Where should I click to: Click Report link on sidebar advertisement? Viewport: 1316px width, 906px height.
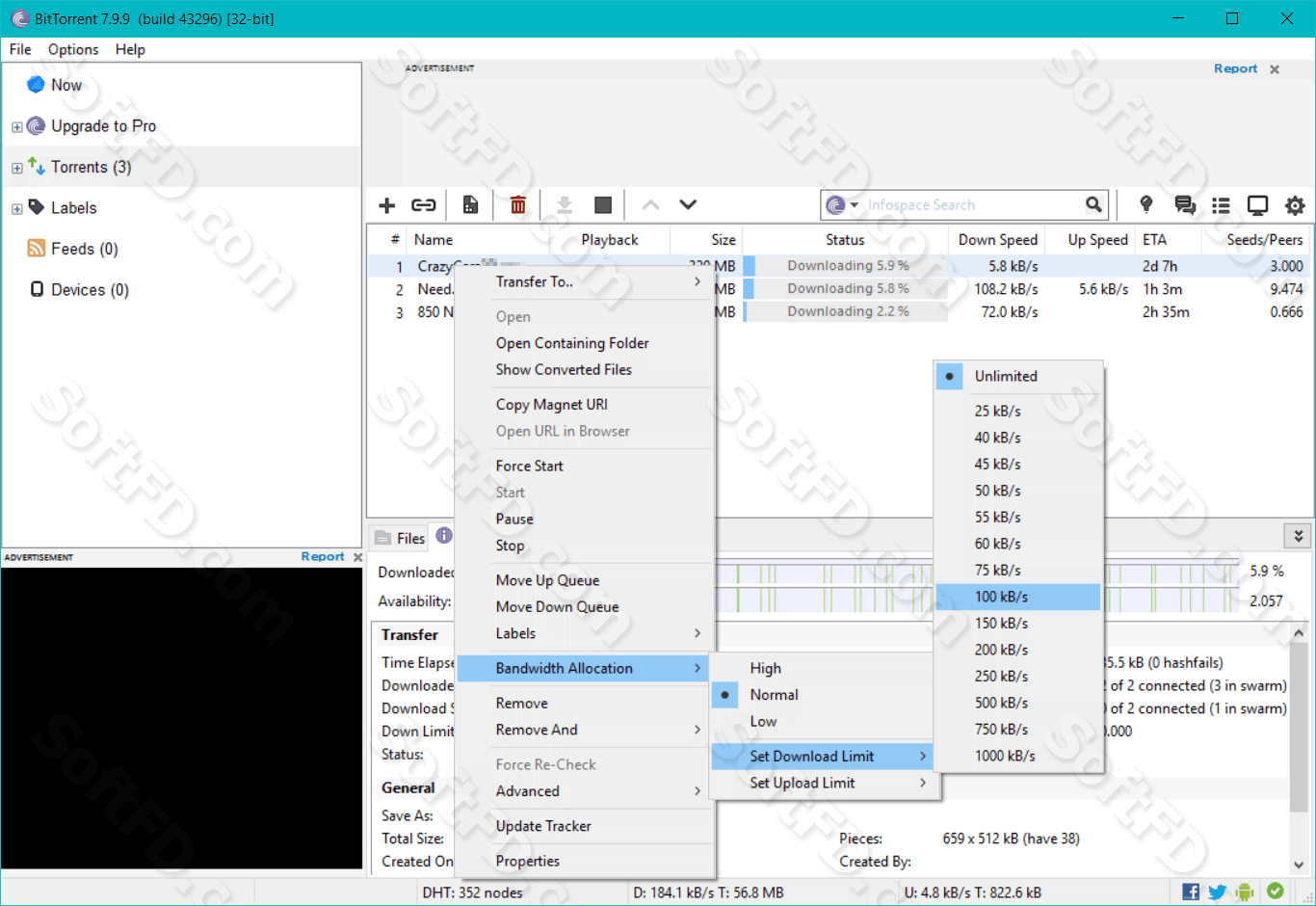point(323,556)
